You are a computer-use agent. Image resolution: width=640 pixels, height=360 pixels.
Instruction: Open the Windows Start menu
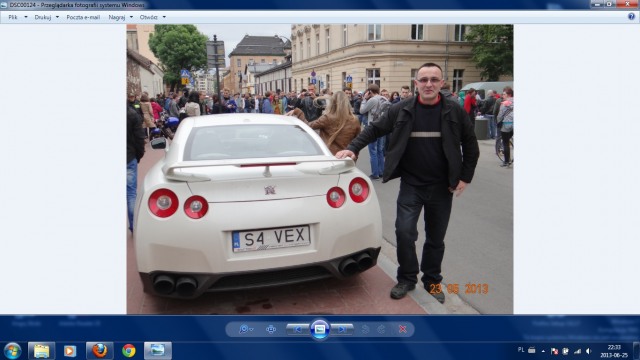tap(12, 351)
